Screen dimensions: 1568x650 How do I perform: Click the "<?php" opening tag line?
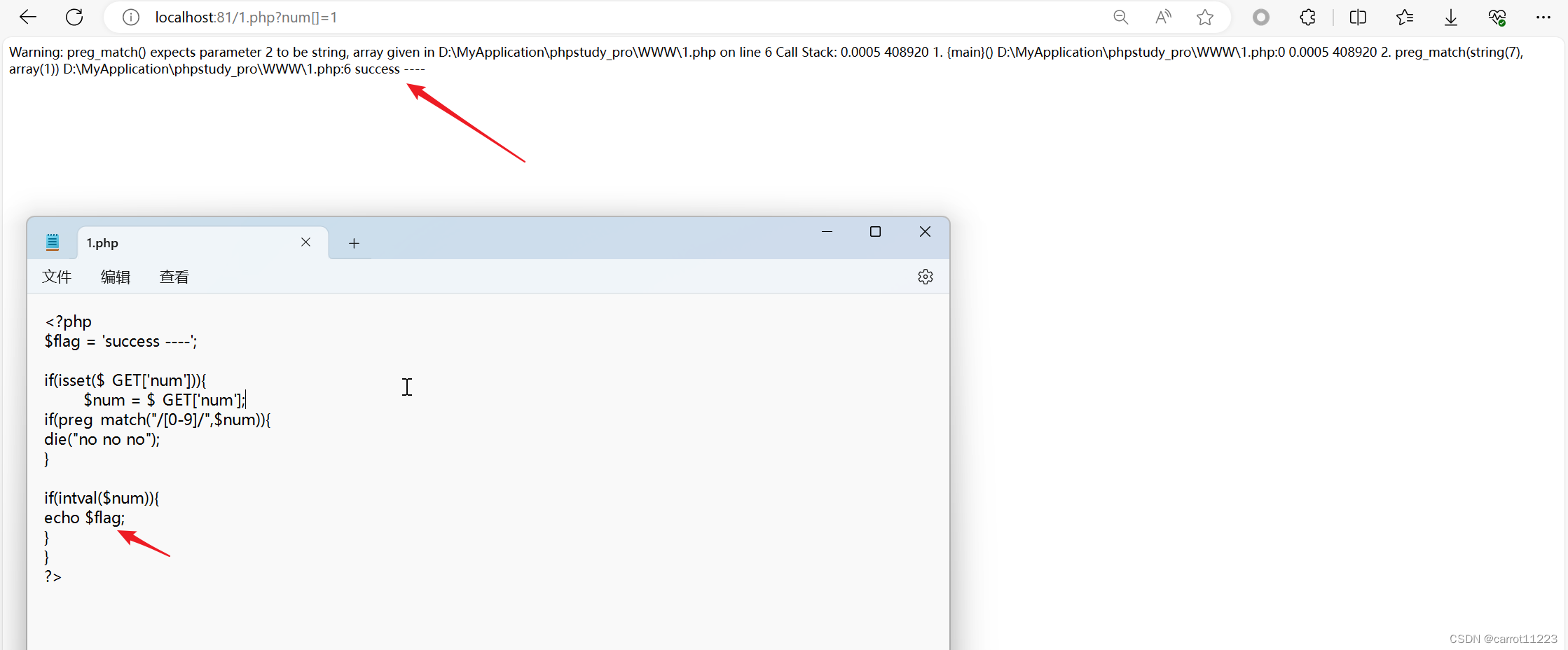pyautogui.click(x=68, y=321)
